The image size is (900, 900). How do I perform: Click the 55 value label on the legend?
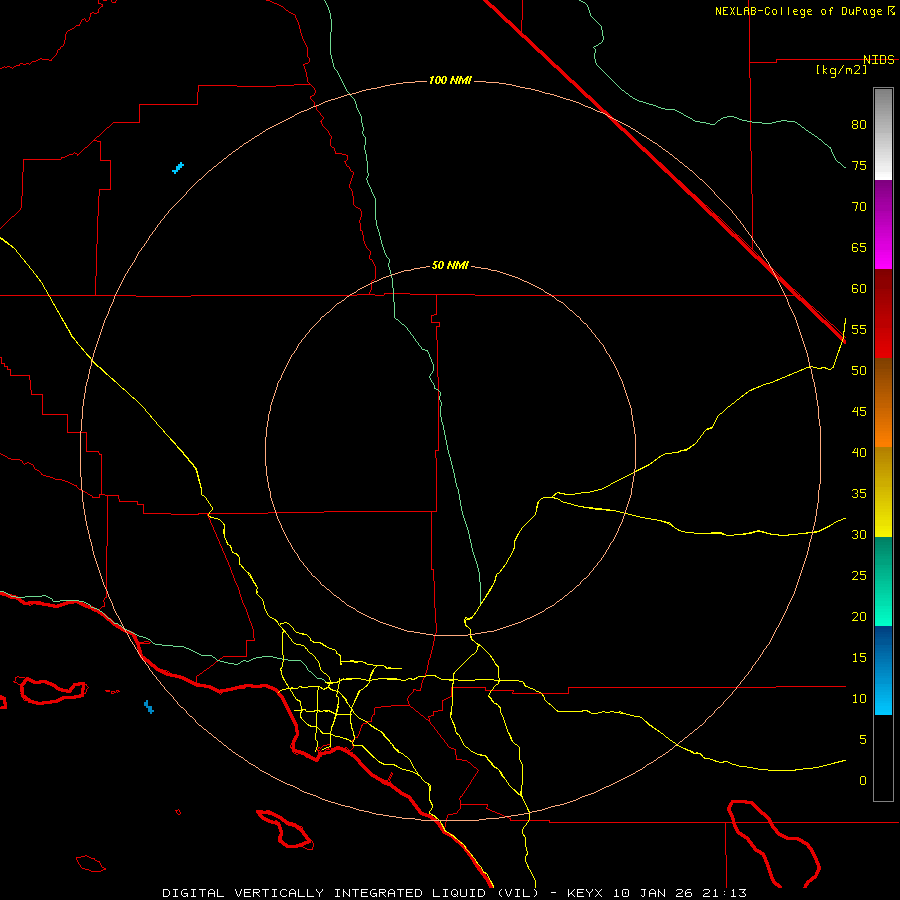[858, 330]
